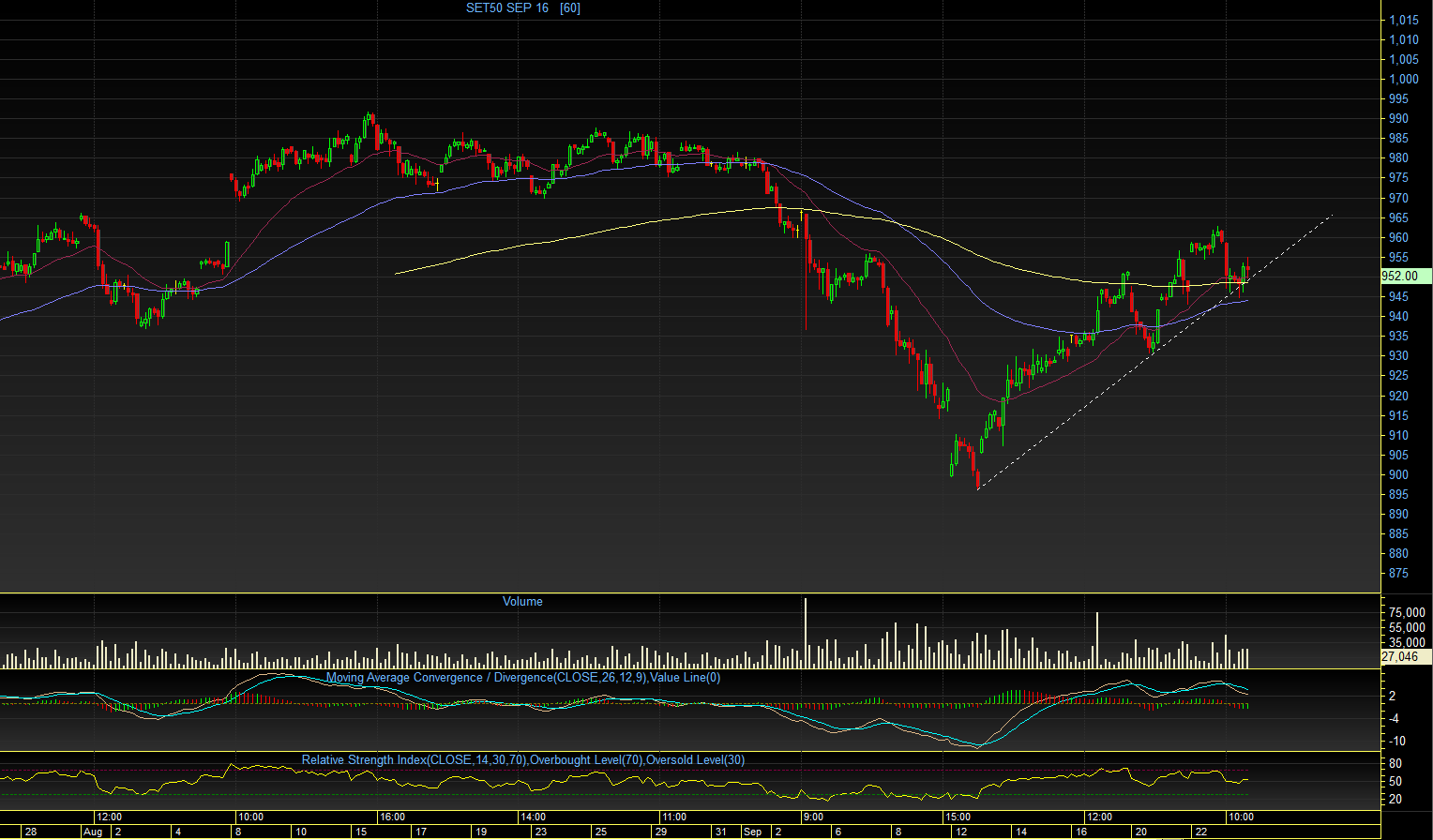1433x840 pixels.
Task: Click the upper end of dashed trendline
Action: point(1332,217)
